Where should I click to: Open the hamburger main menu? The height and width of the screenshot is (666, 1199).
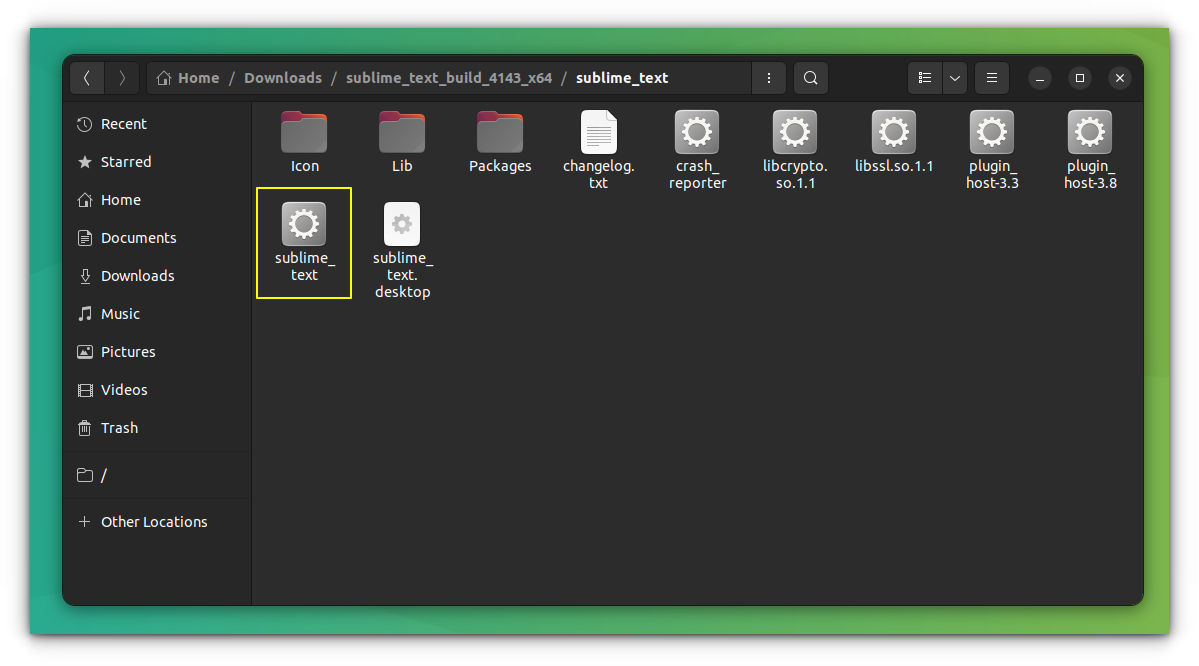(992, 78)
